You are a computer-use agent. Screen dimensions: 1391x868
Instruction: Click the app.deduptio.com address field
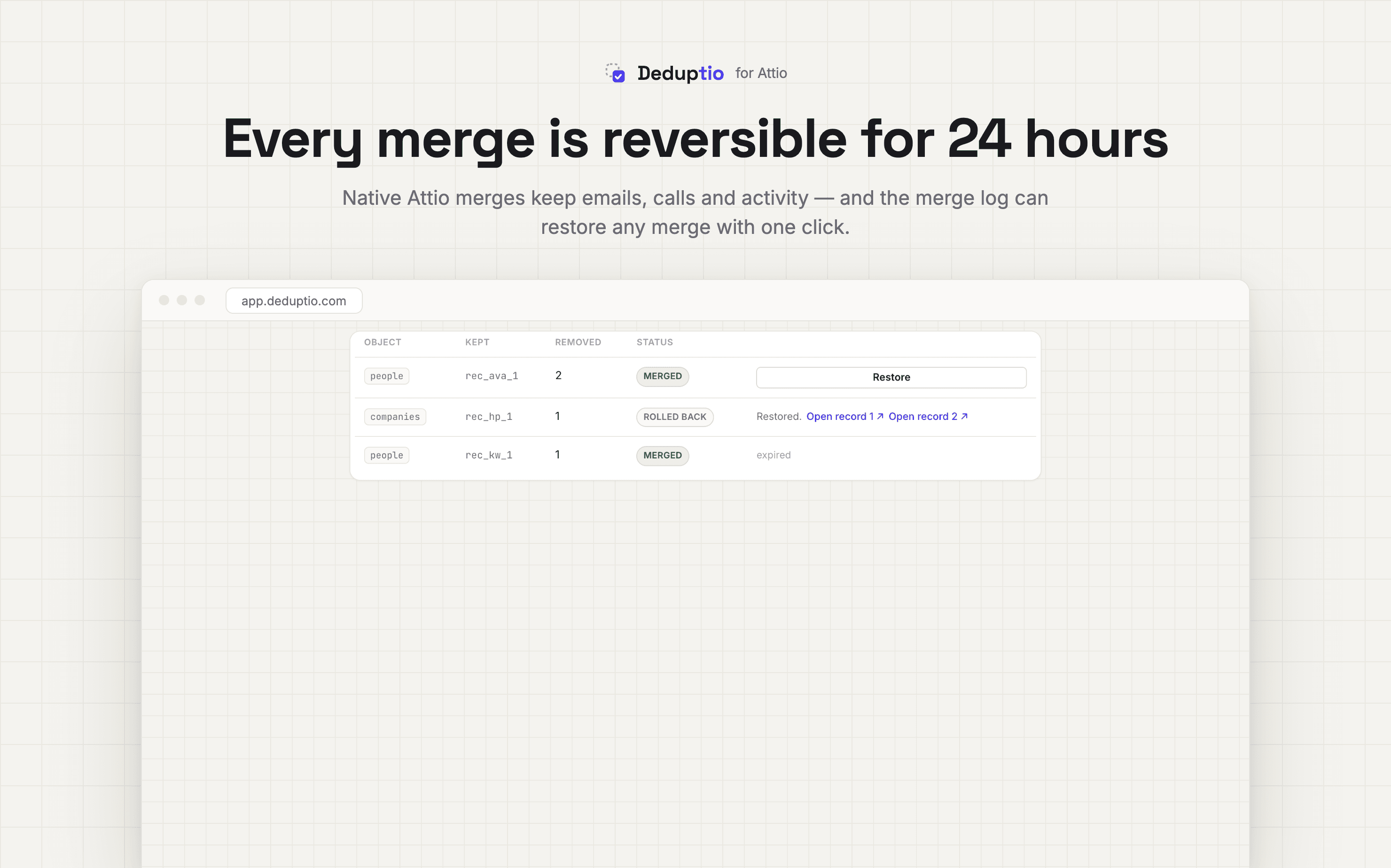pos(294,301)
